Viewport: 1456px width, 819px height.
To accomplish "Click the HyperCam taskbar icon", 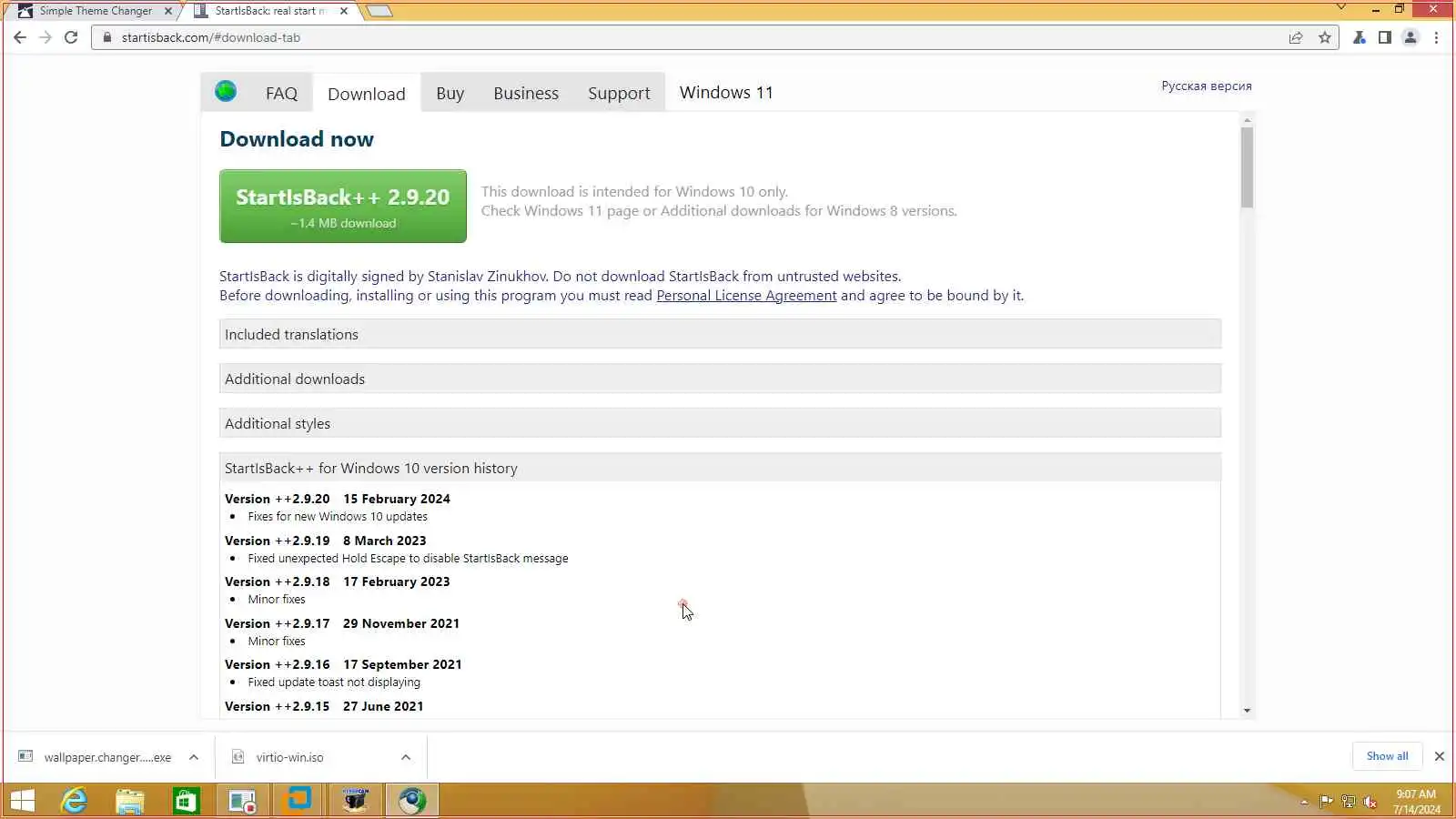I will click(x=356, y=801).
